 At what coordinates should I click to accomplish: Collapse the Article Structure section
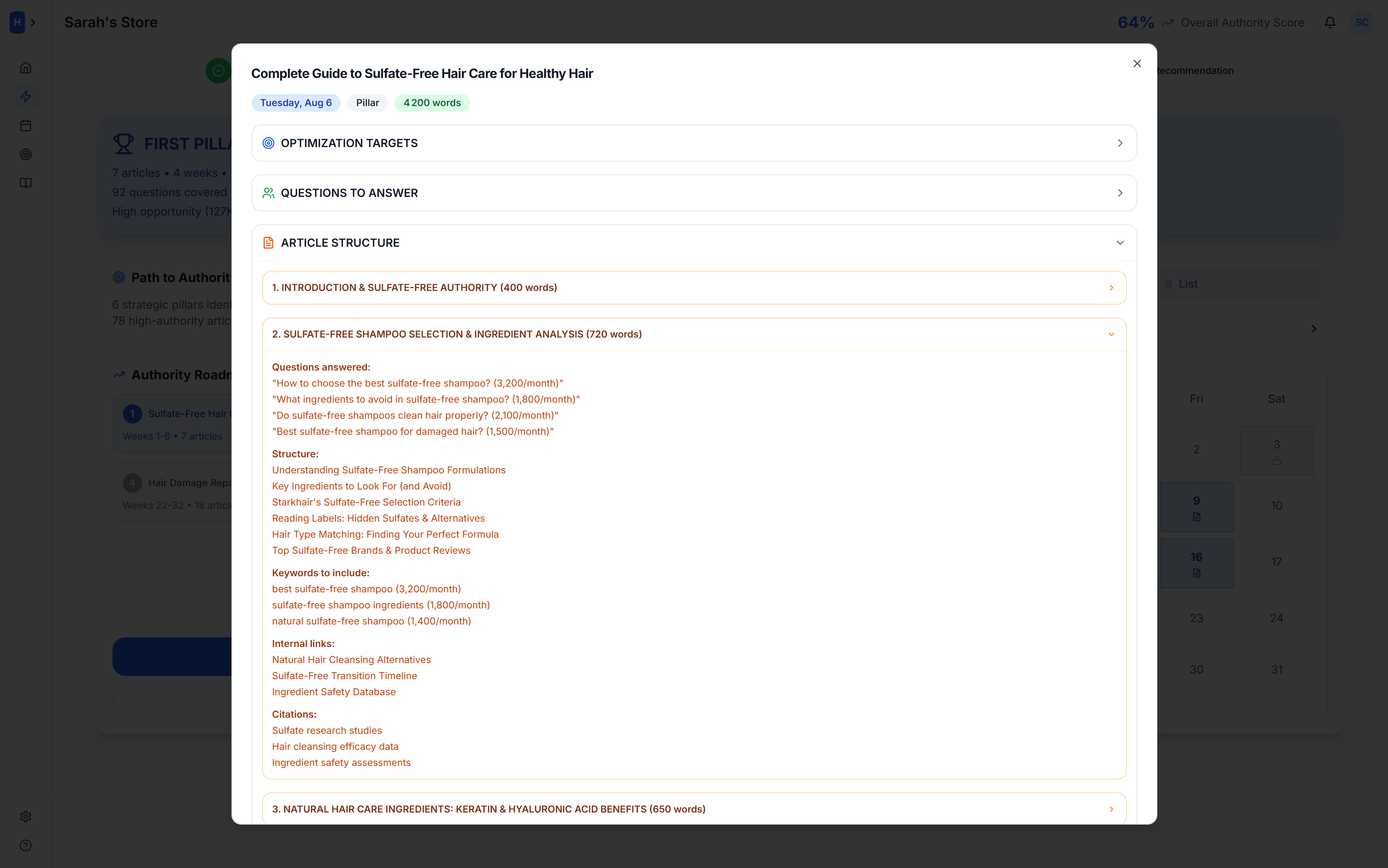click(694, 243)
